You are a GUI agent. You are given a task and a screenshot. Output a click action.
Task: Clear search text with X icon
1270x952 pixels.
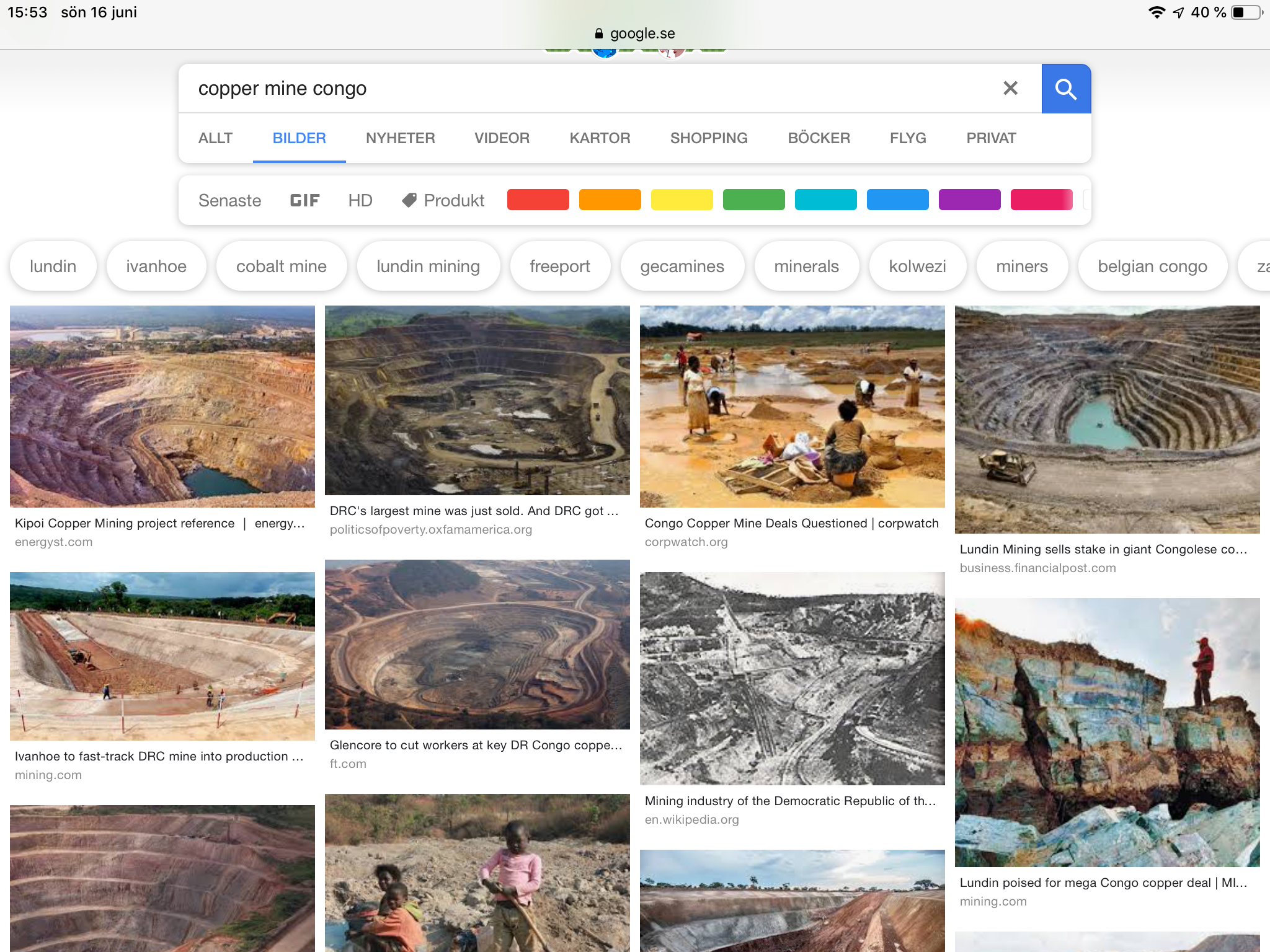coord(1010,89)
